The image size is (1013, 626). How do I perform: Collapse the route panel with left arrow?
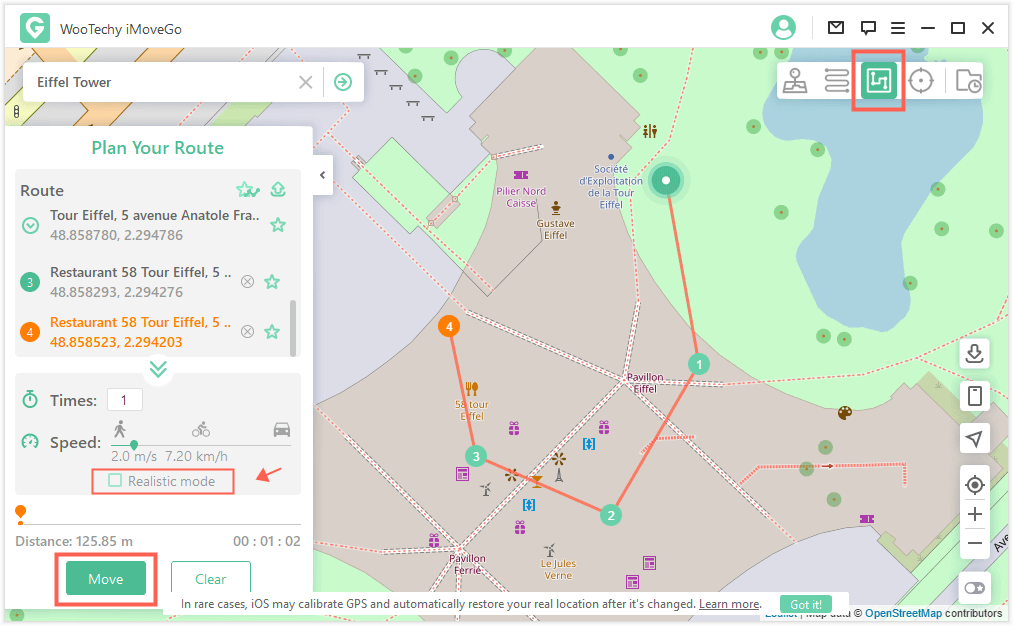coord(322,175)
